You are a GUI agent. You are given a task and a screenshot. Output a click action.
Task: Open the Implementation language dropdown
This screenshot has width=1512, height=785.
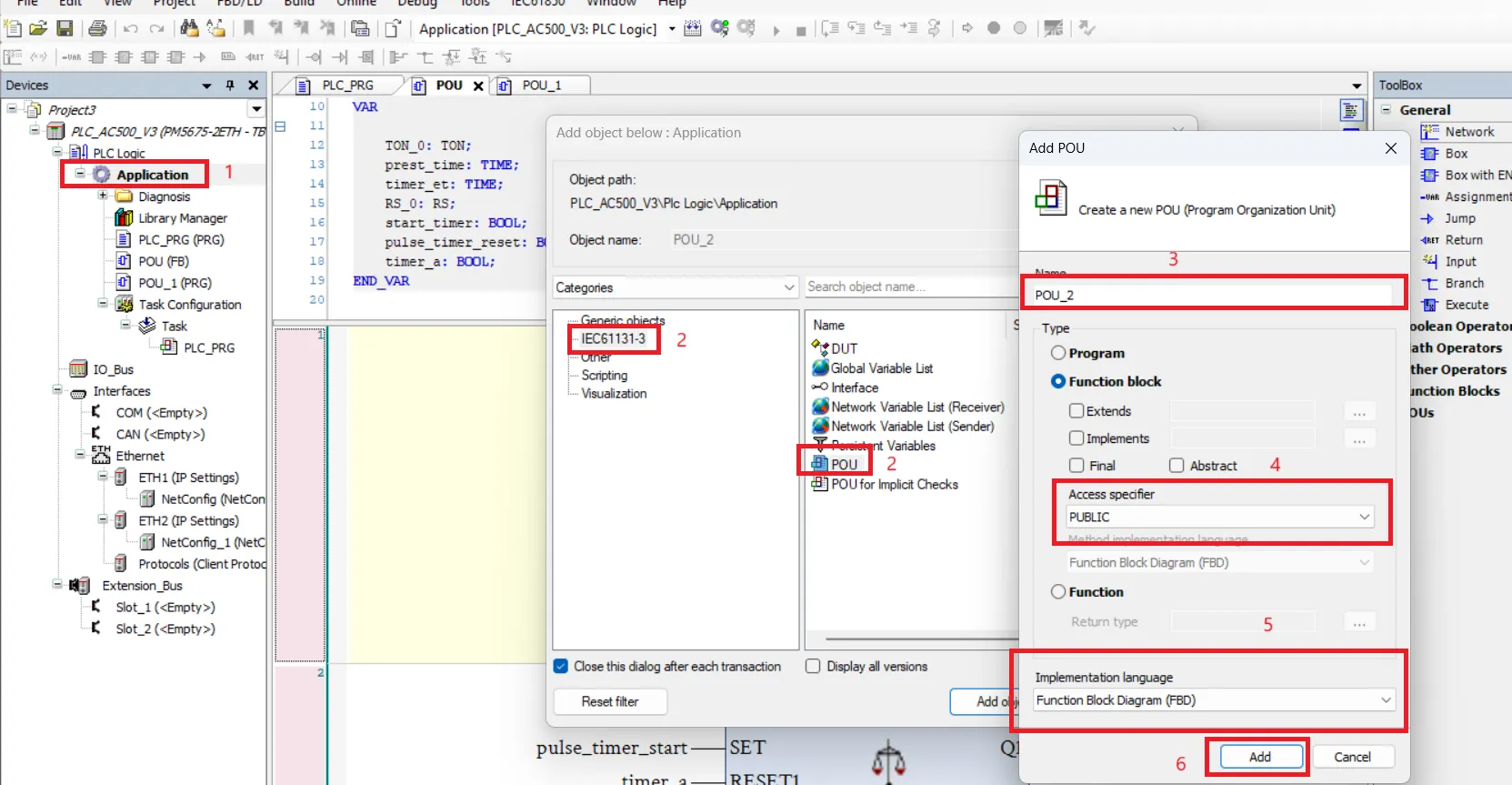tap(1214, 700)
